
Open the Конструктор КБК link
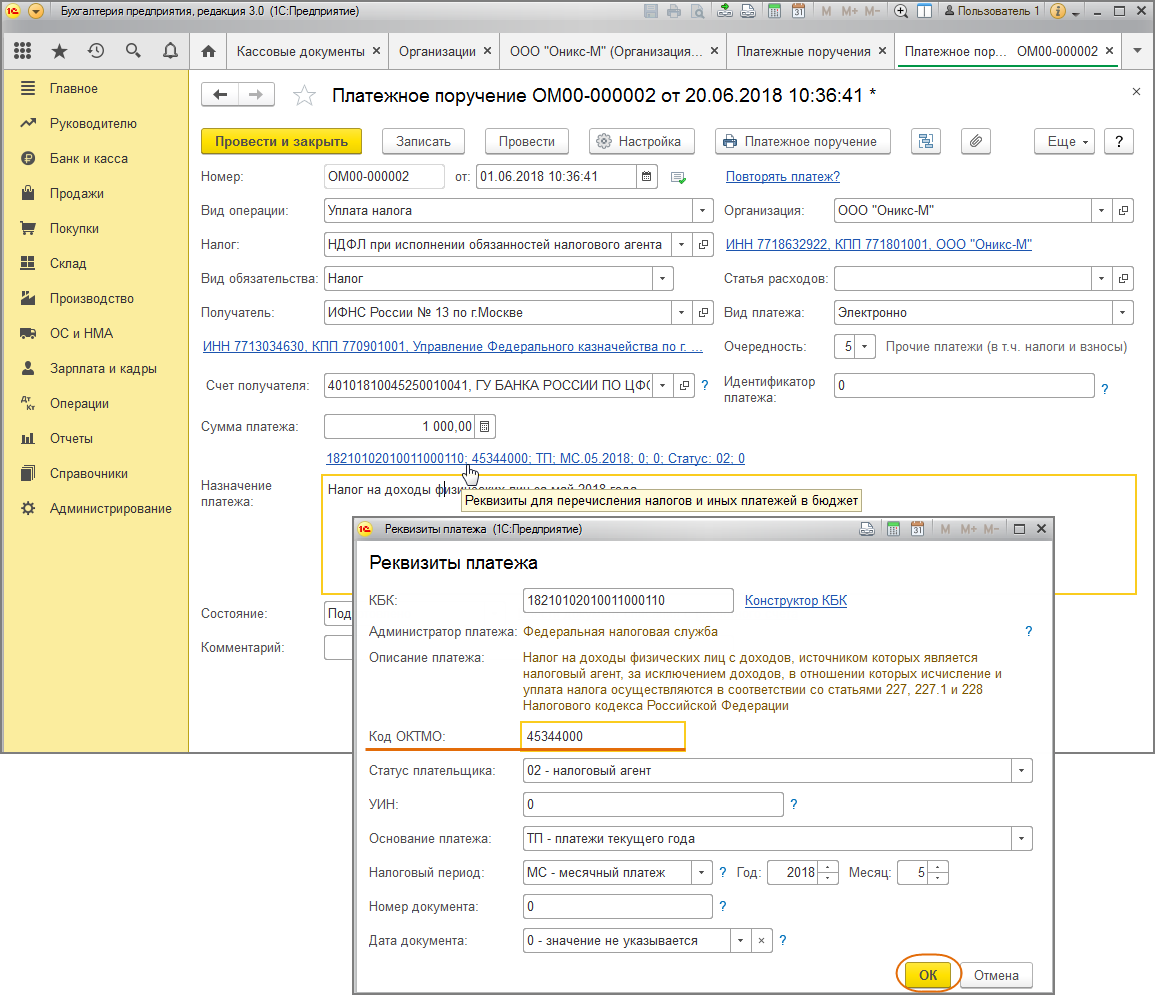tap(796, 600)
